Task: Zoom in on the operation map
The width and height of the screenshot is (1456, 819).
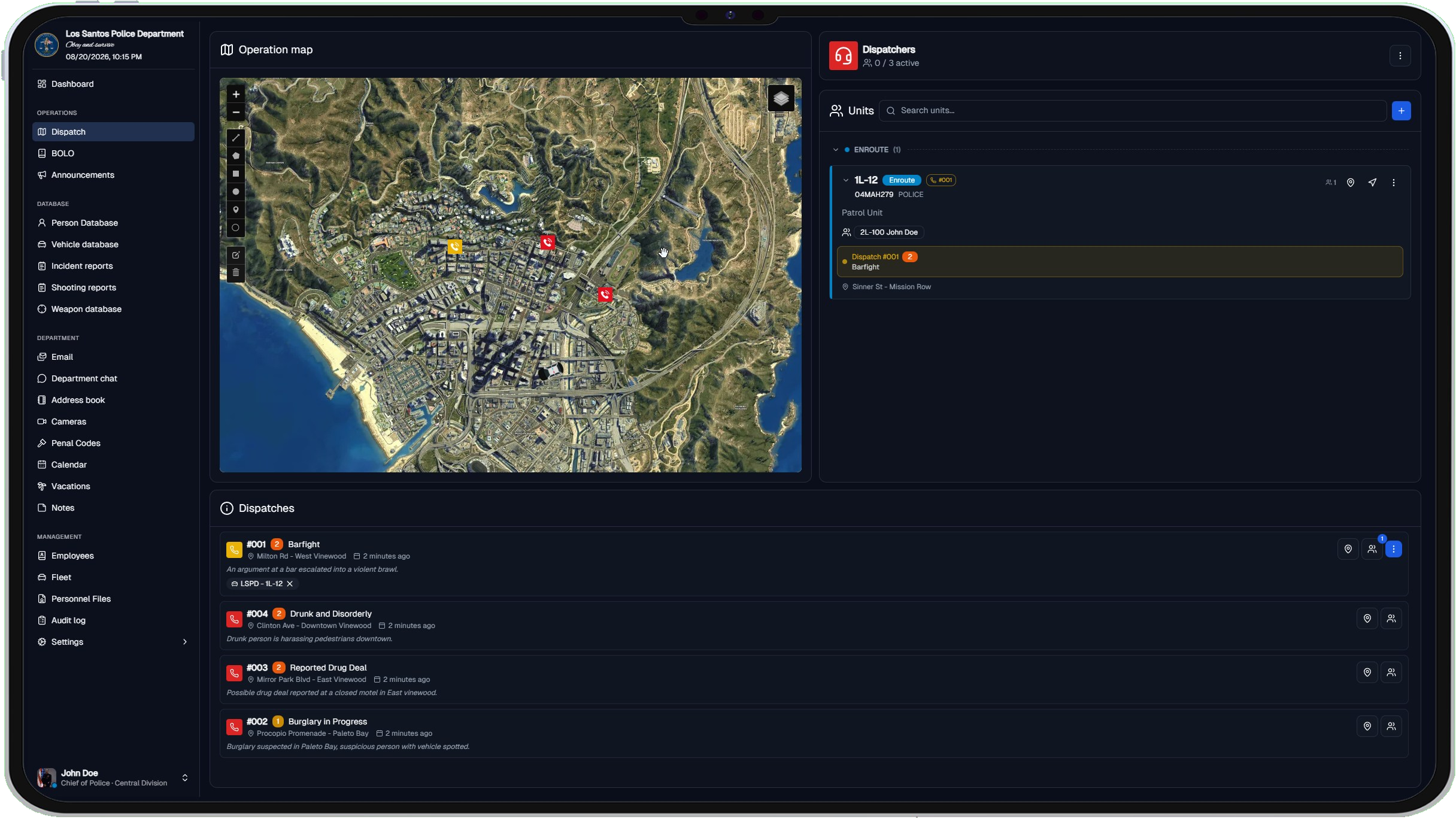Action: pos(236,95)
